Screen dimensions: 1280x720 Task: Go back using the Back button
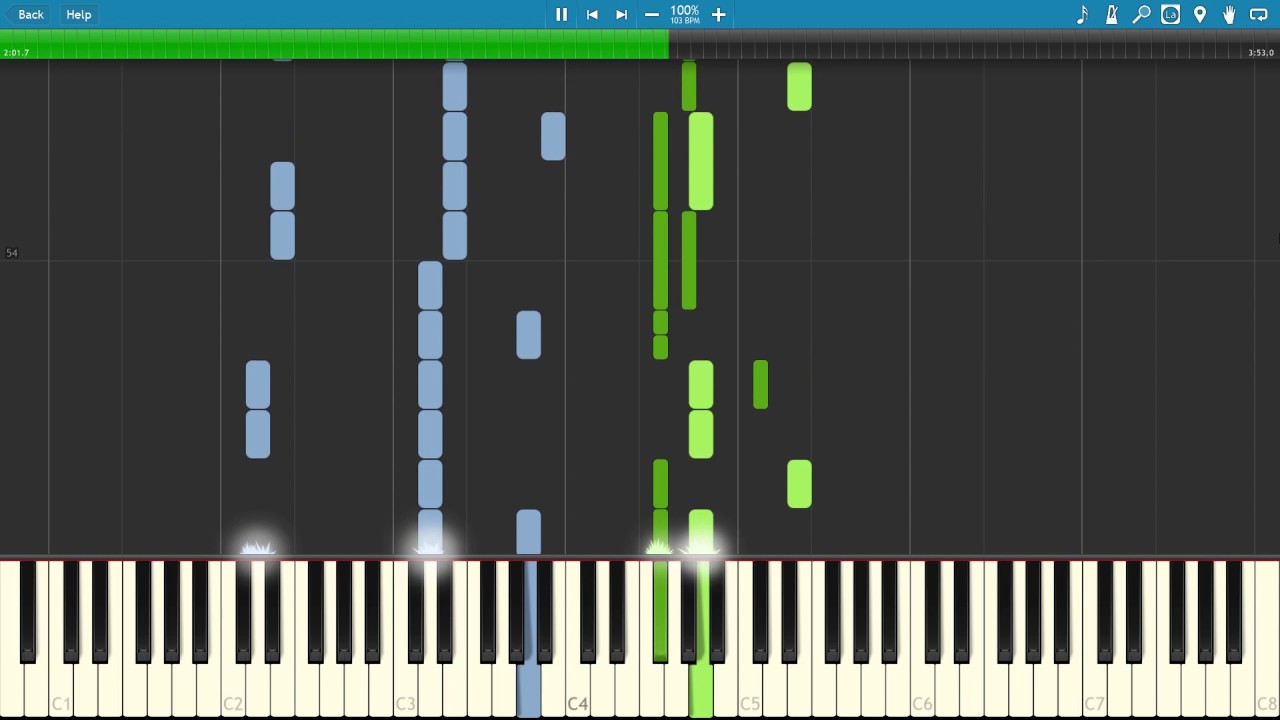click(x=26, y=14)
